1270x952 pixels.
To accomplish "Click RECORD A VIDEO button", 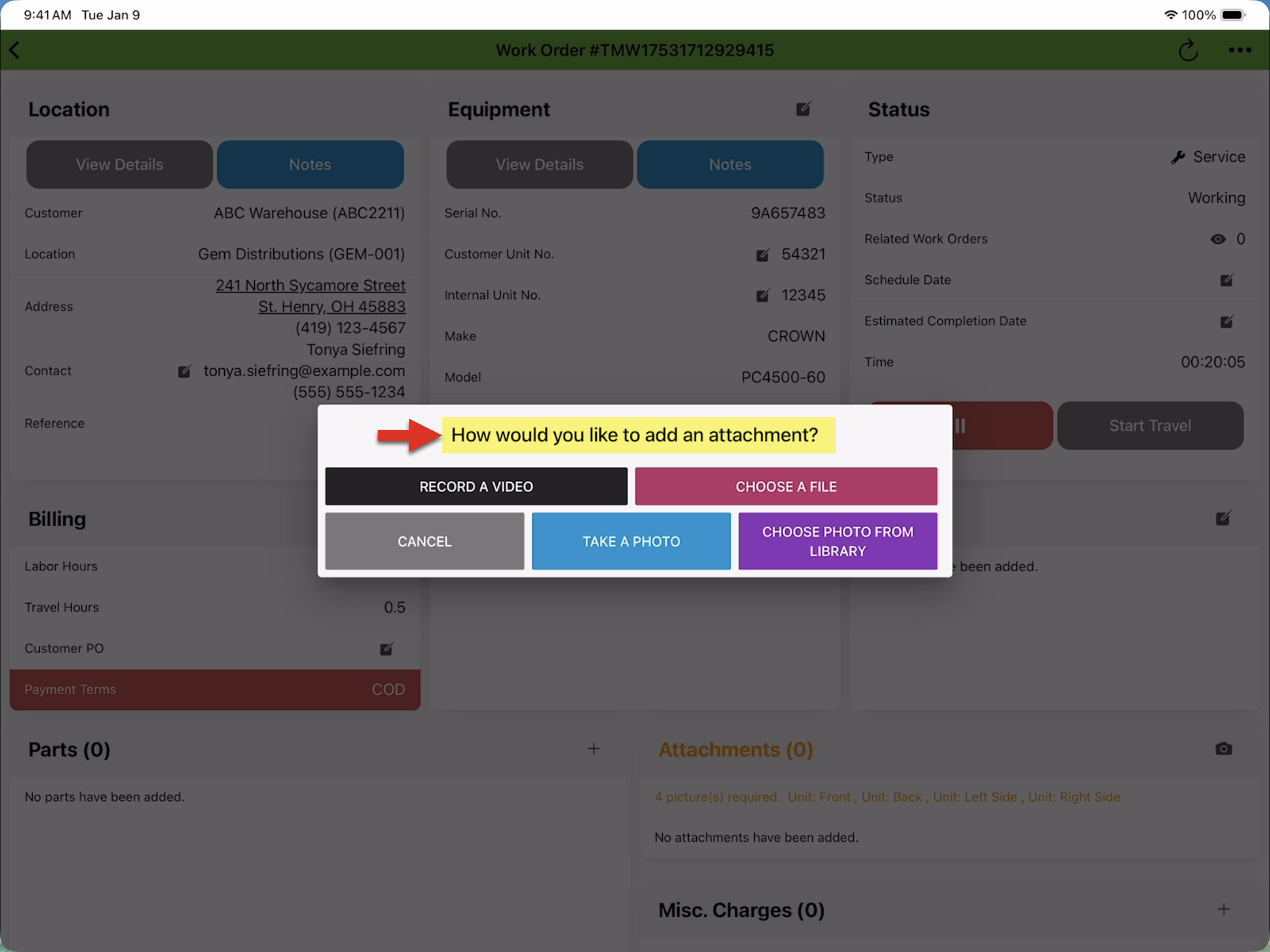I will (x=476, y=487).
